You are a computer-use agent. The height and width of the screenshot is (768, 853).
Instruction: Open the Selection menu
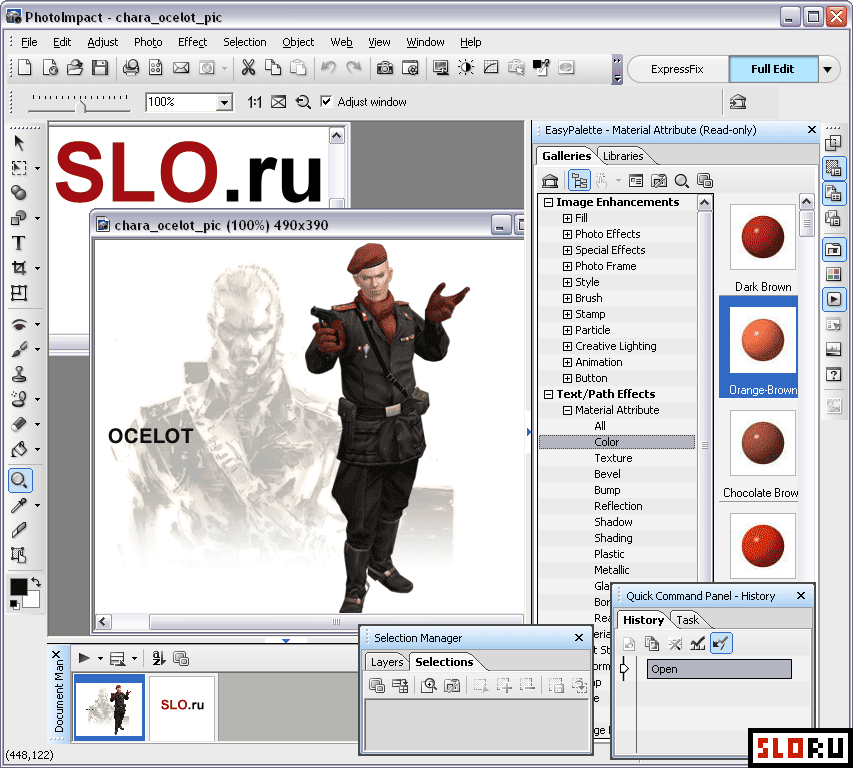(245, 42)
